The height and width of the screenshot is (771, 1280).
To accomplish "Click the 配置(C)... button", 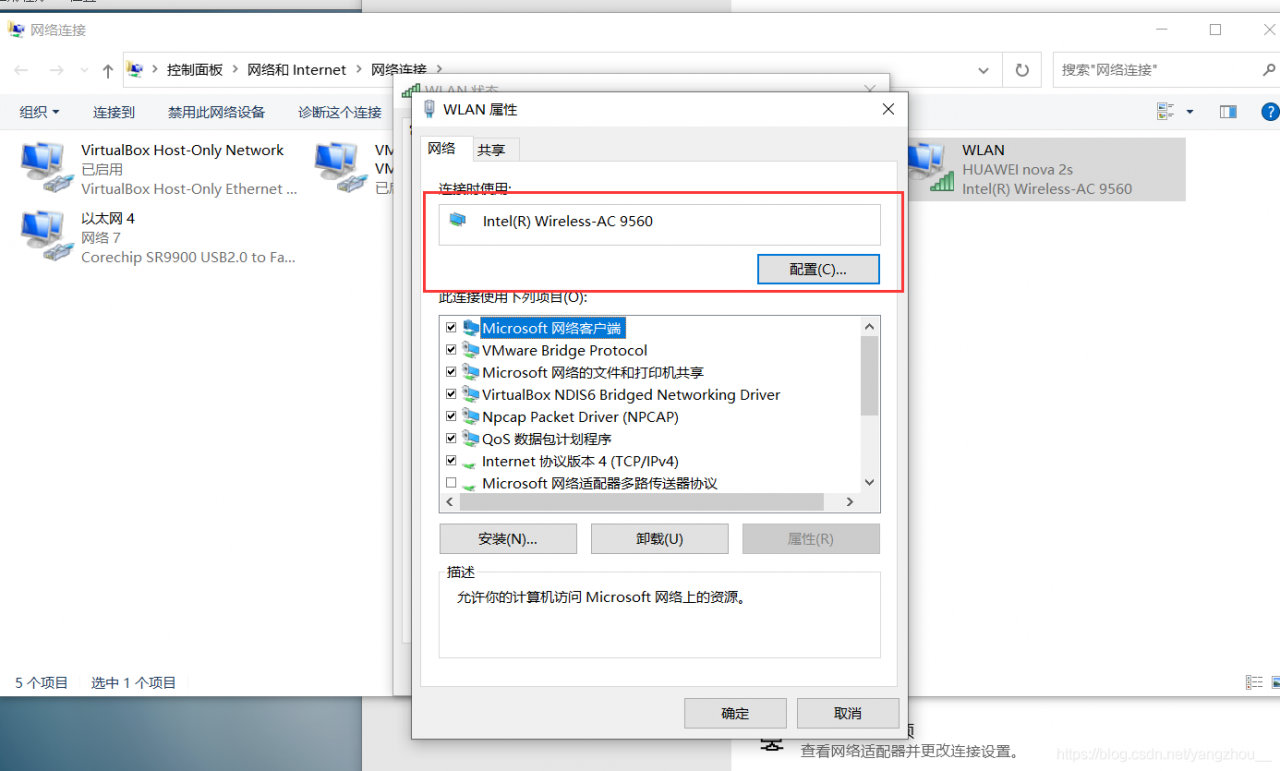I will click(x=818, y=270).
